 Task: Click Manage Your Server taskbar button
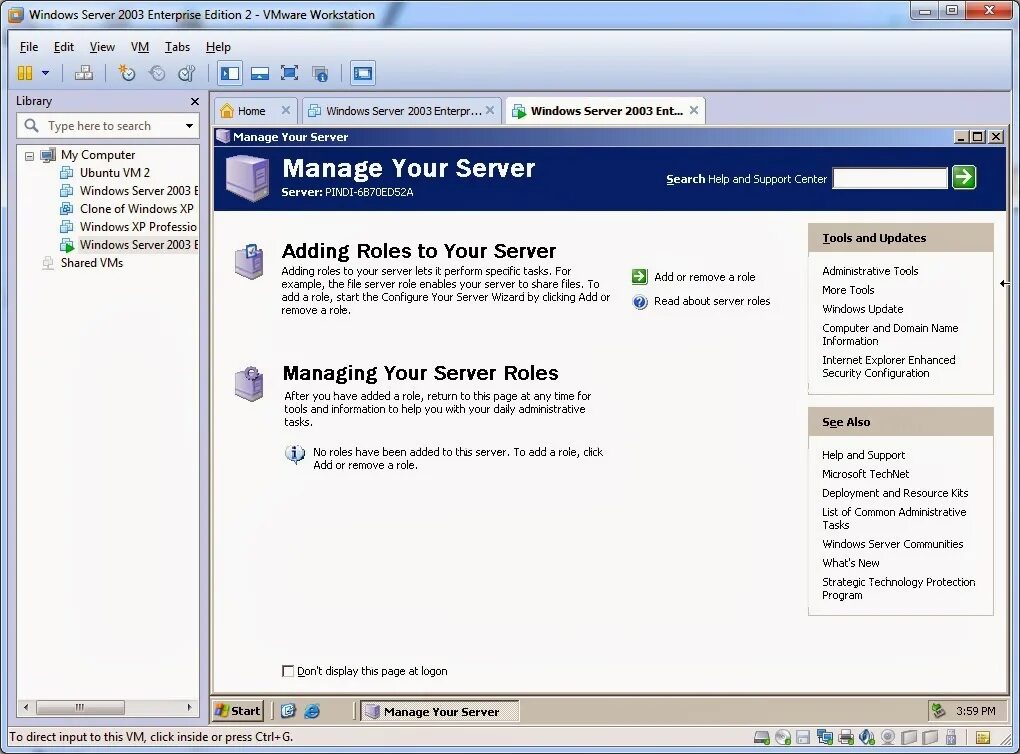(x=440, y=712)
